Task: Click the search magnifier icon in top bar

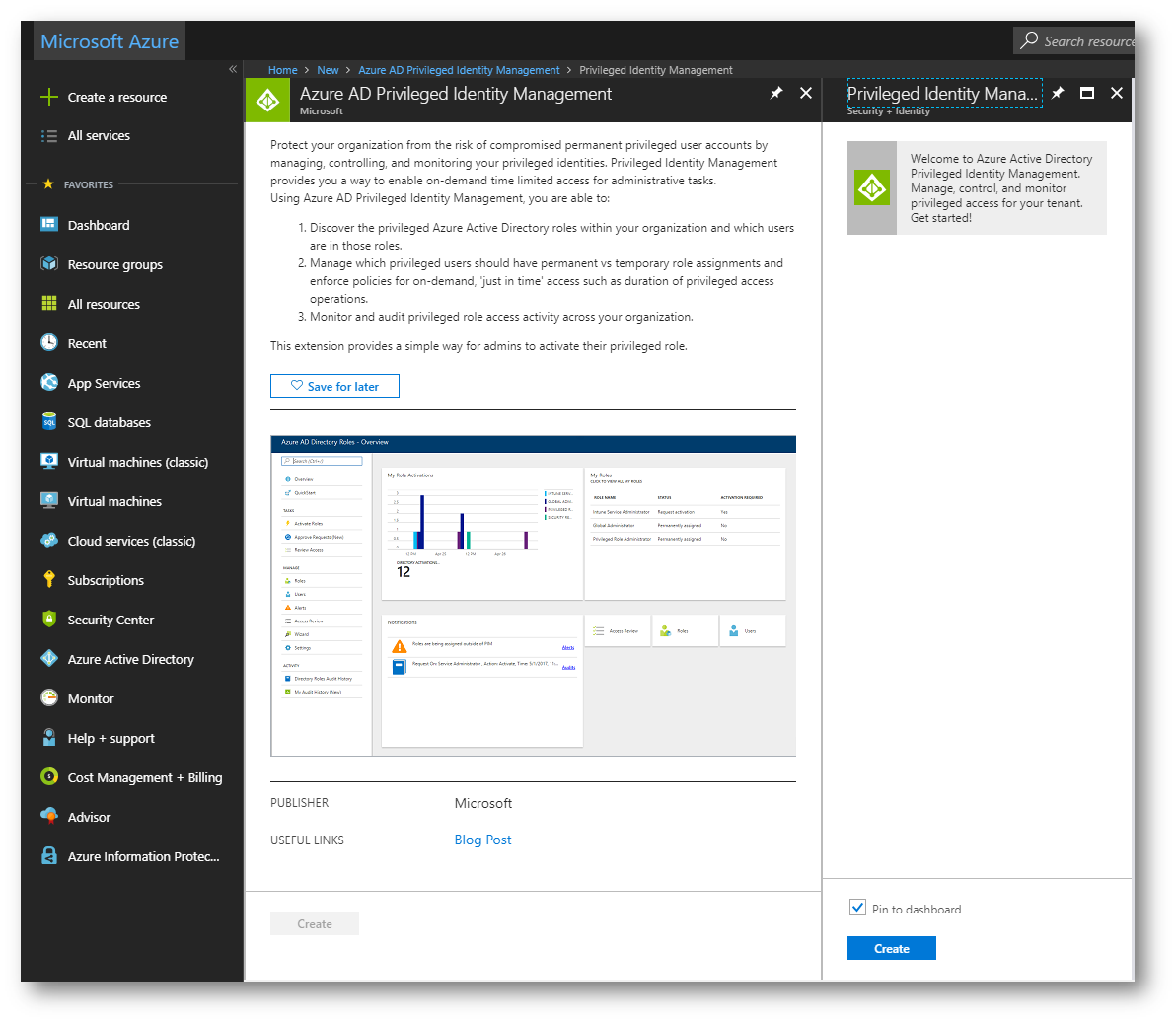Action: pos(1029,40)
